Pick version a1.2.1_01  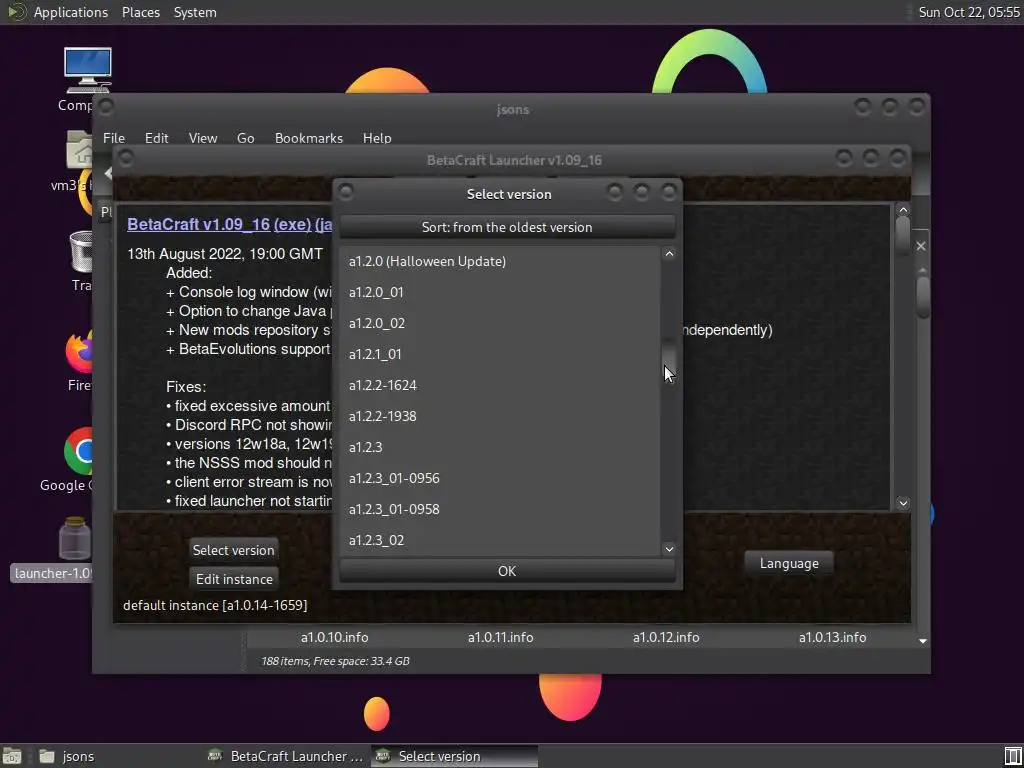pyautogui.click(x=500, y=354)
